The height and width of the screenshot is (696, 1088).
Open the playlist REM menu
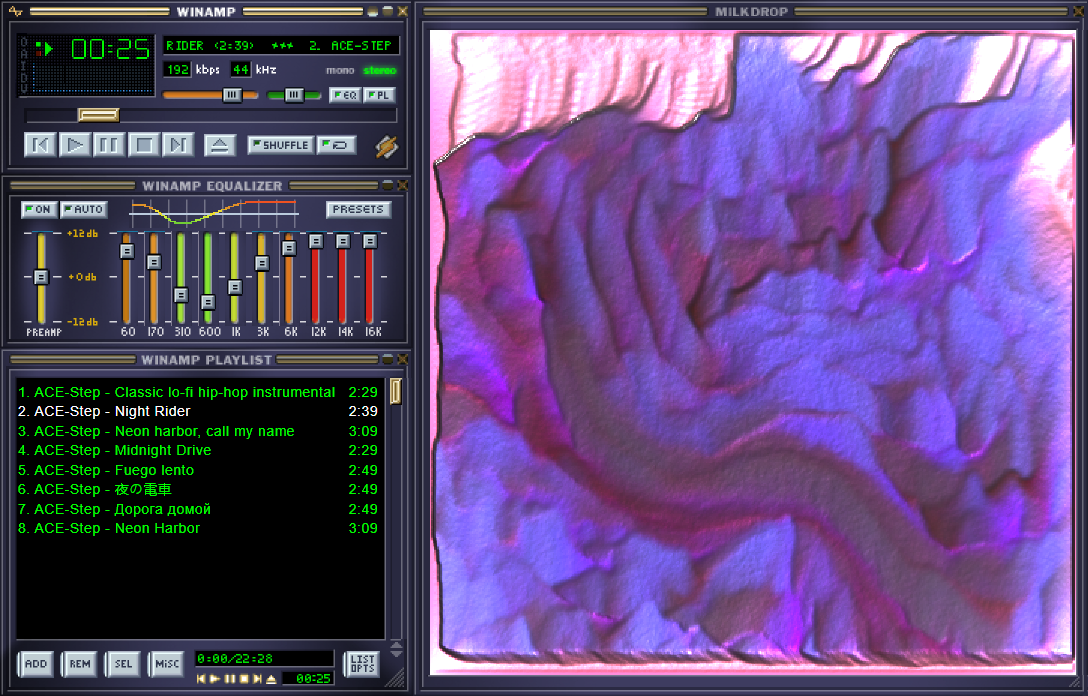[x=80, y=663]
